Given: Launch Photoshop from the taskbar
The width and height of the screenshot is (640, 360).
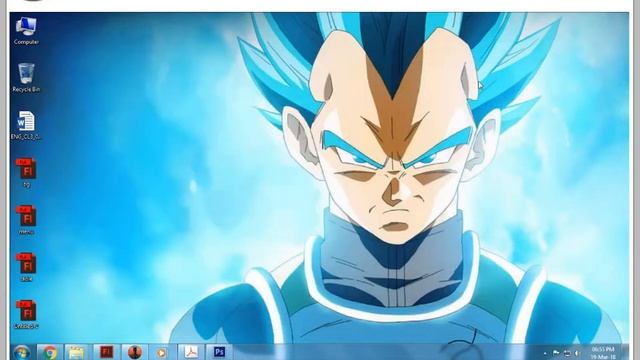Looking at the screenshot, I should point(219,352).
